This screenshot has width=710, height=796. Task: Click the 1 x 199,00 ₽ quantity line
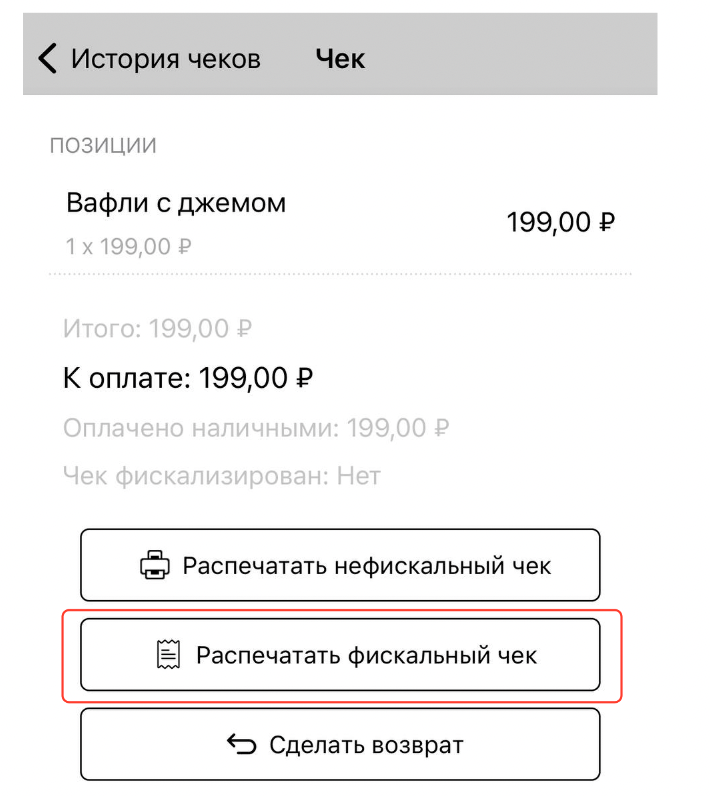coord(129,245)
